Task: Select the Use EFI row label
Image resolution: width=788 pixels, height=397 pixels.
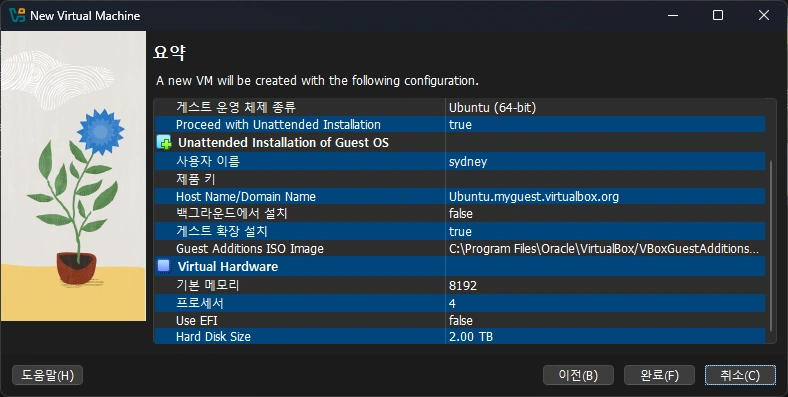Action: tap(196, 321)
